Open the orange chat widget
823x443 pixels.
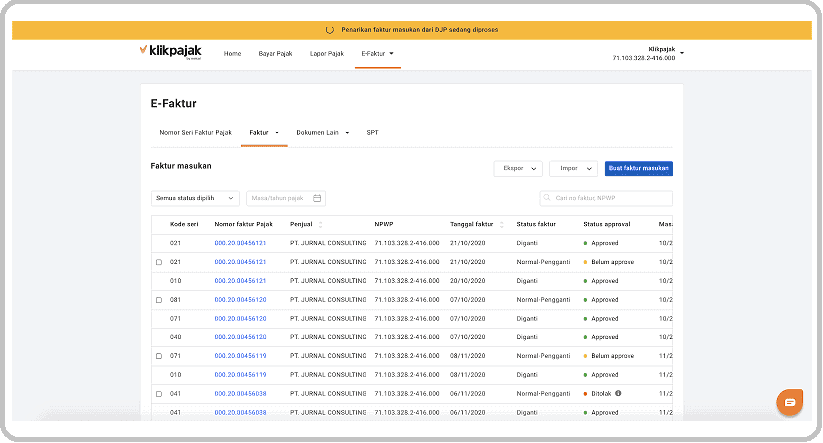pos(789,403)
